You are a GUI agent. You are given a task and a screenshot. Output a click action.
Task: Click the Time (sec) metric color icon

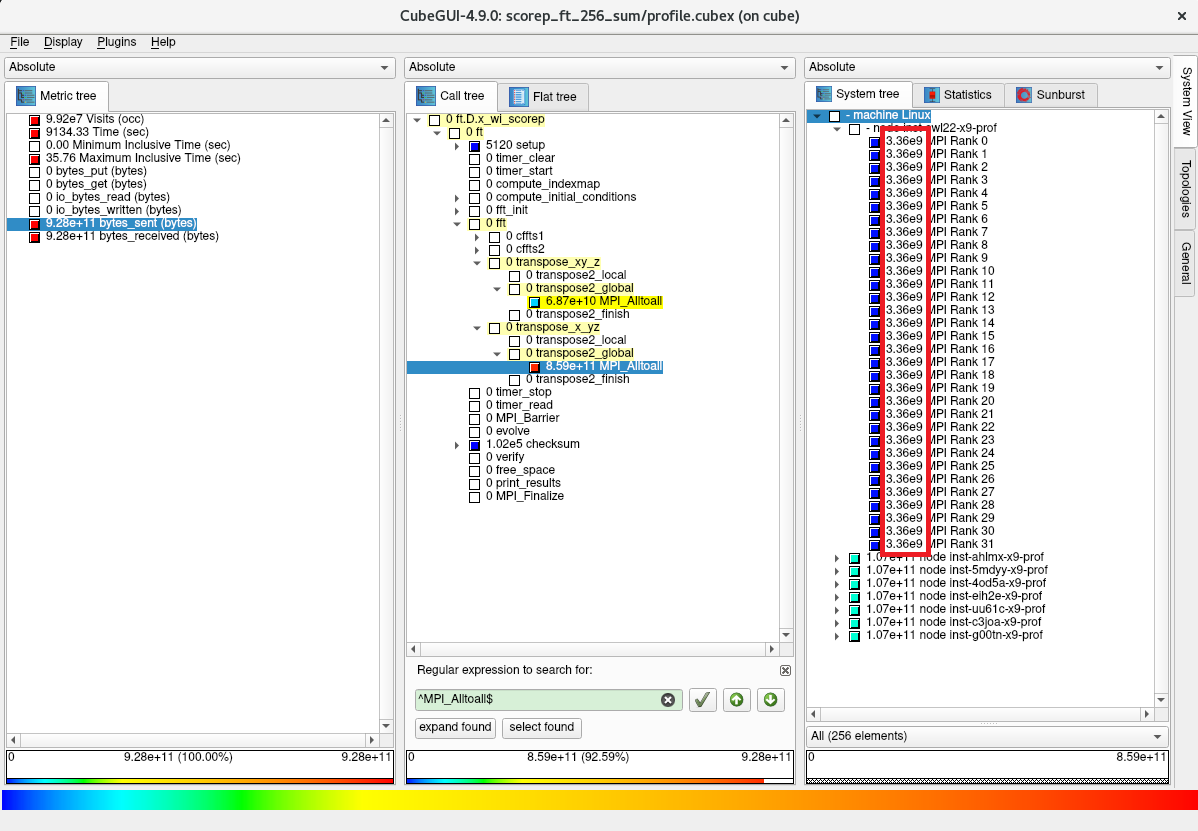pos(35,133)
